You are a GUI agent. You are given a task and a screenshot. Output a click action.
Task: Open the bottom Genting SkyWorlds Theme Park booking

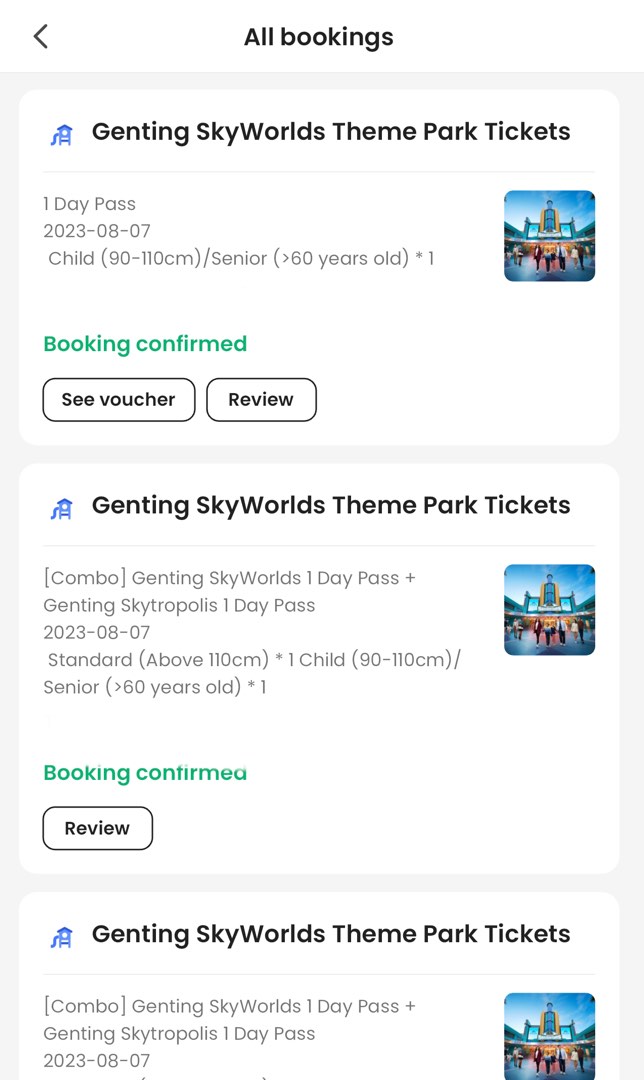331,933
